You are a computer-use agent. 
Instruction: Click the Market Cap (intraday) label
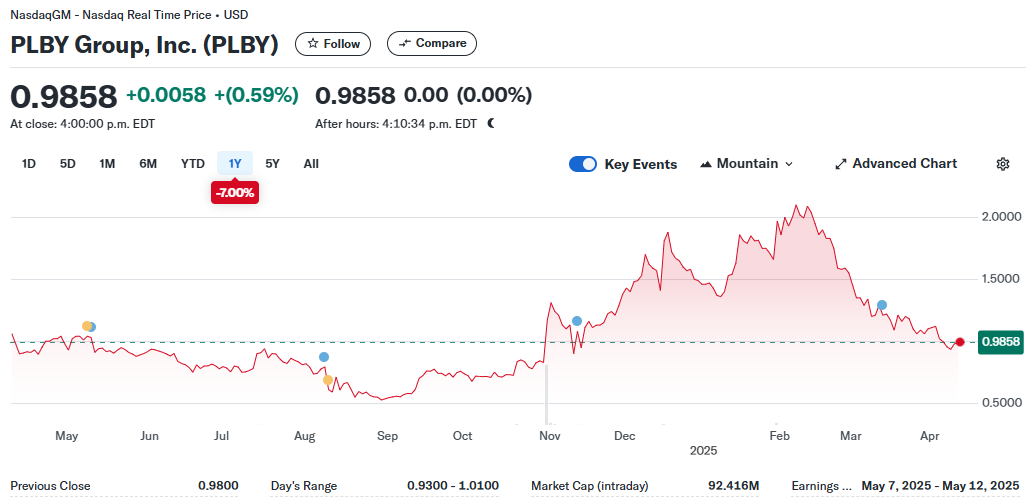(589, 486)
